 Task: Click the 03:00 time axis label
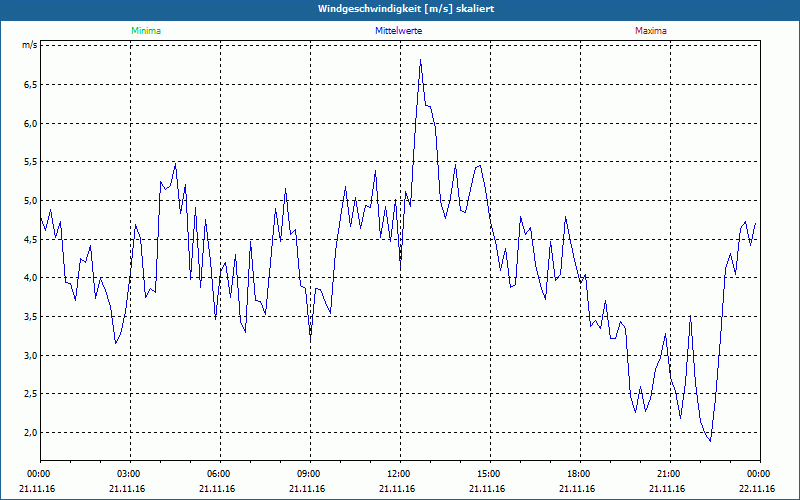pyautogui.click(x=128, y=474)
